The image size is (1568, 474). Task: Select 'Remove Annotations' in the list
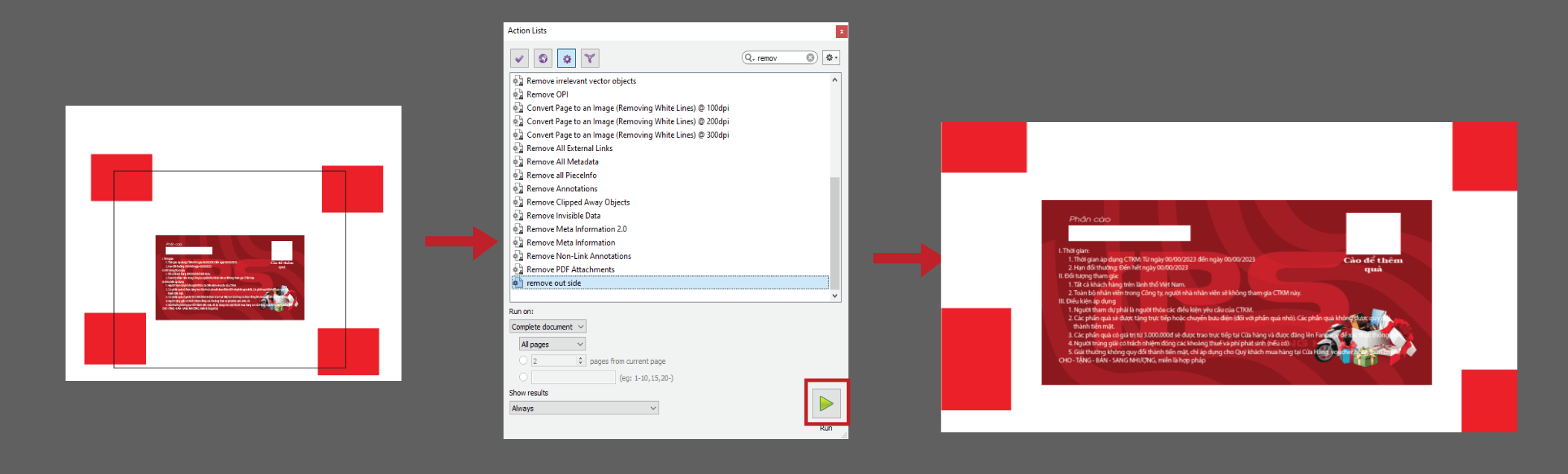[562, 189]
